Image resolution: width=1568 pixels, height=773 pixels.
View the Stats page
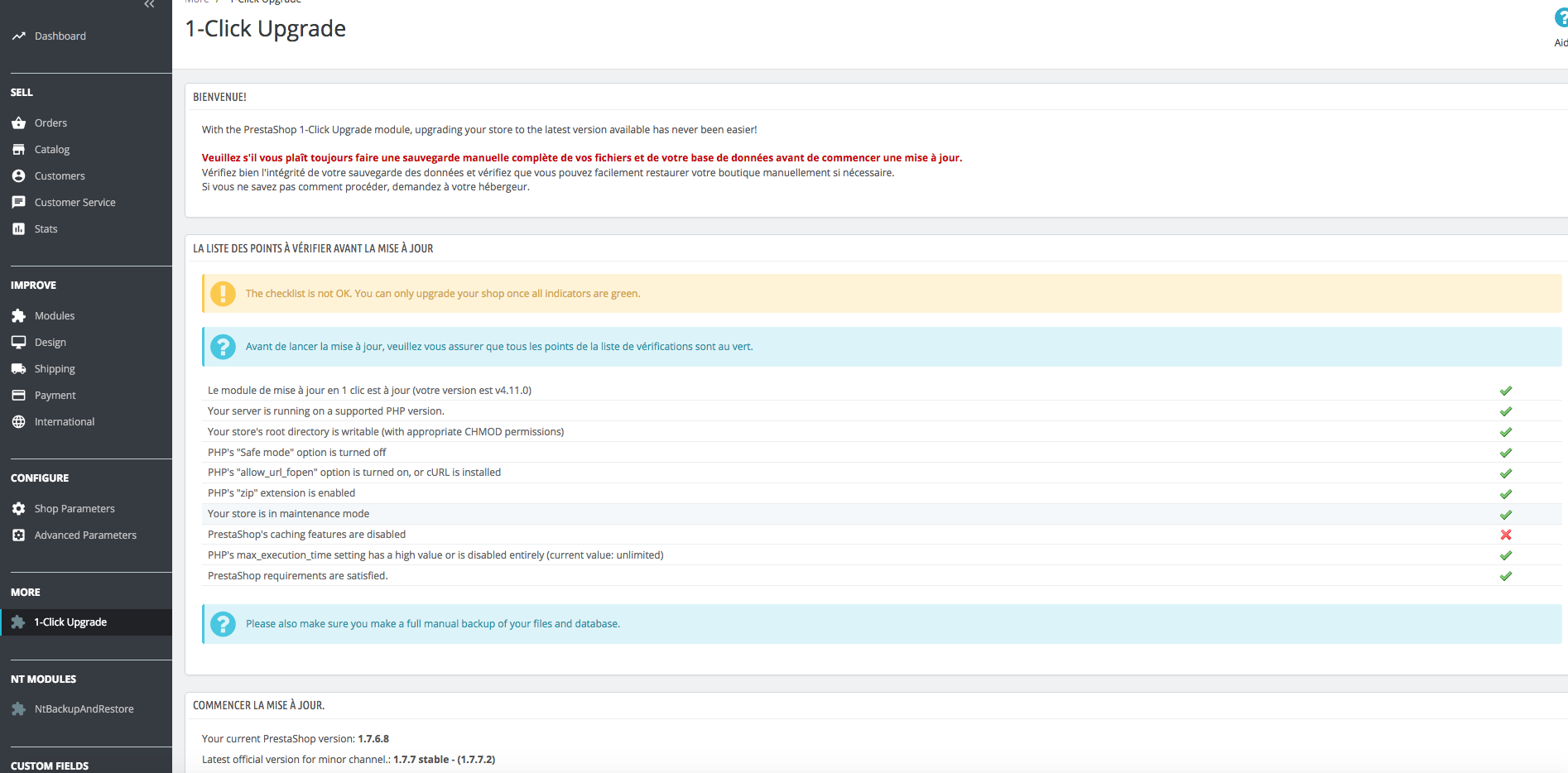click(x=46, y=229)
